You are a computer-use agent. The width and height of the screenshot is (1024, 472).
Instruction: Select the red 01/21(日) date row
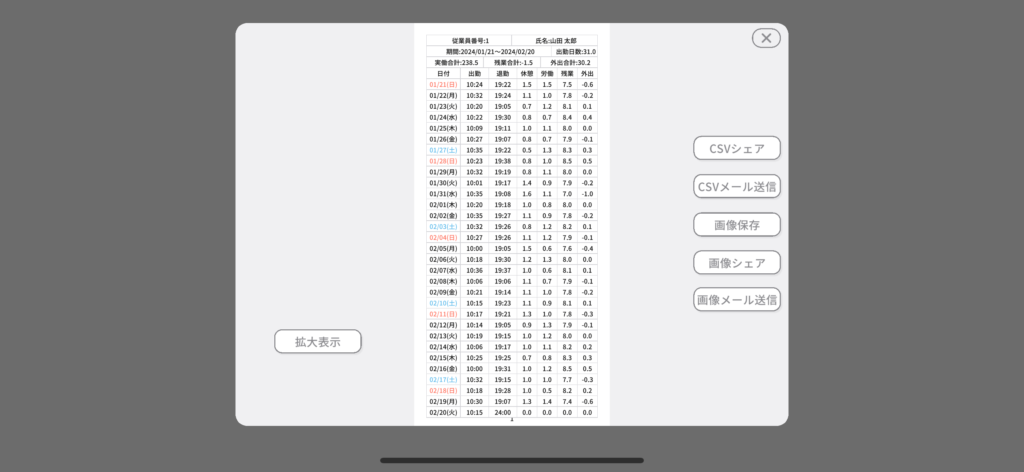pyautogui.click(x=443, y=85)
